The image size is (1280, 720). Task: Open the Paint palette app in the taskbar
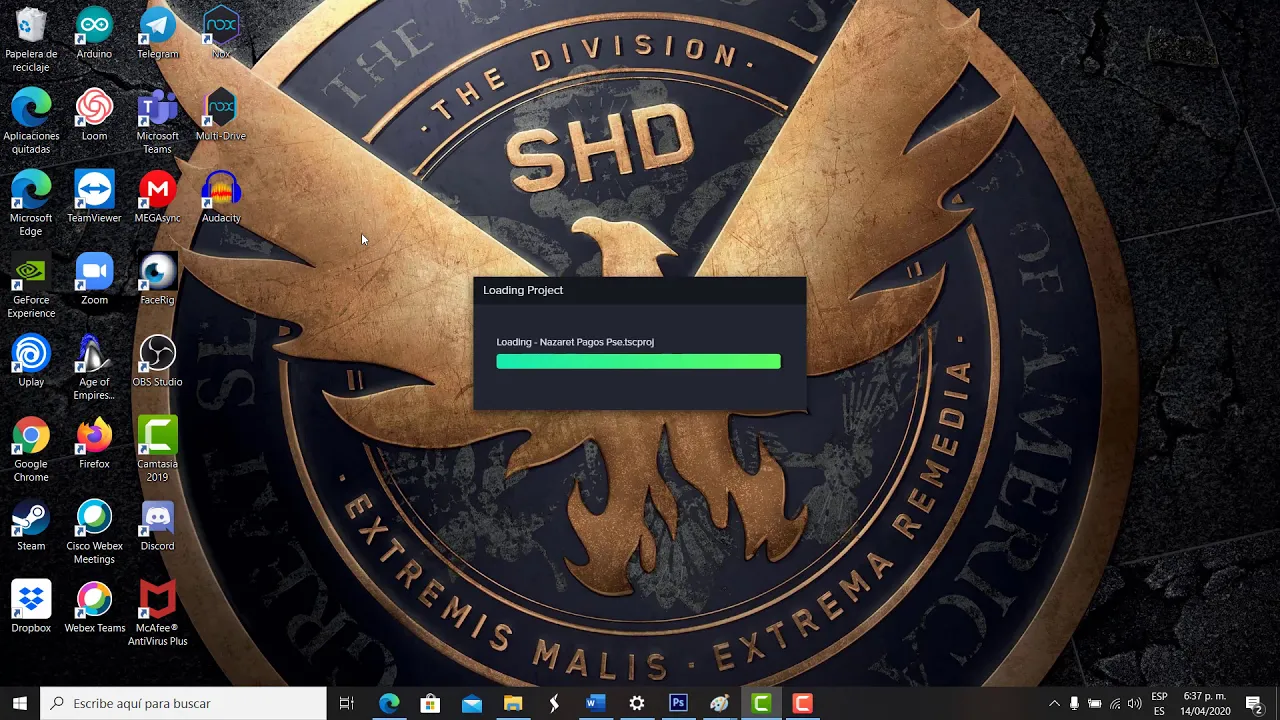click(x=720, y=703)
